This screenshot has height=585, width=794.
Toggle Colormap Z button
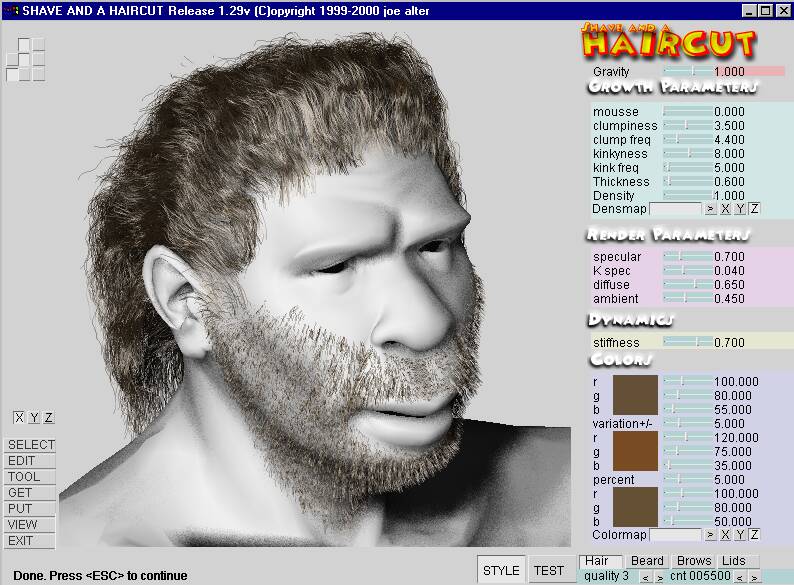(755, 535)
